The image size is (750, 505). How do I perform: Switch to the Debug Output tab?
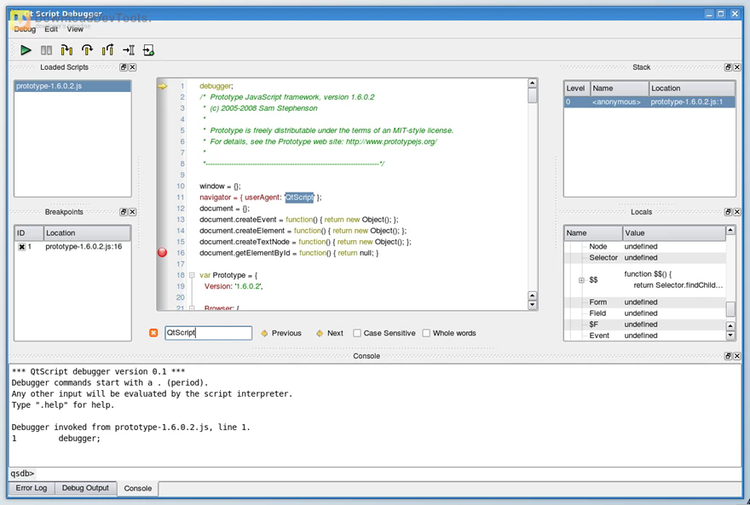pyautogui.click(x=85, y=488)
